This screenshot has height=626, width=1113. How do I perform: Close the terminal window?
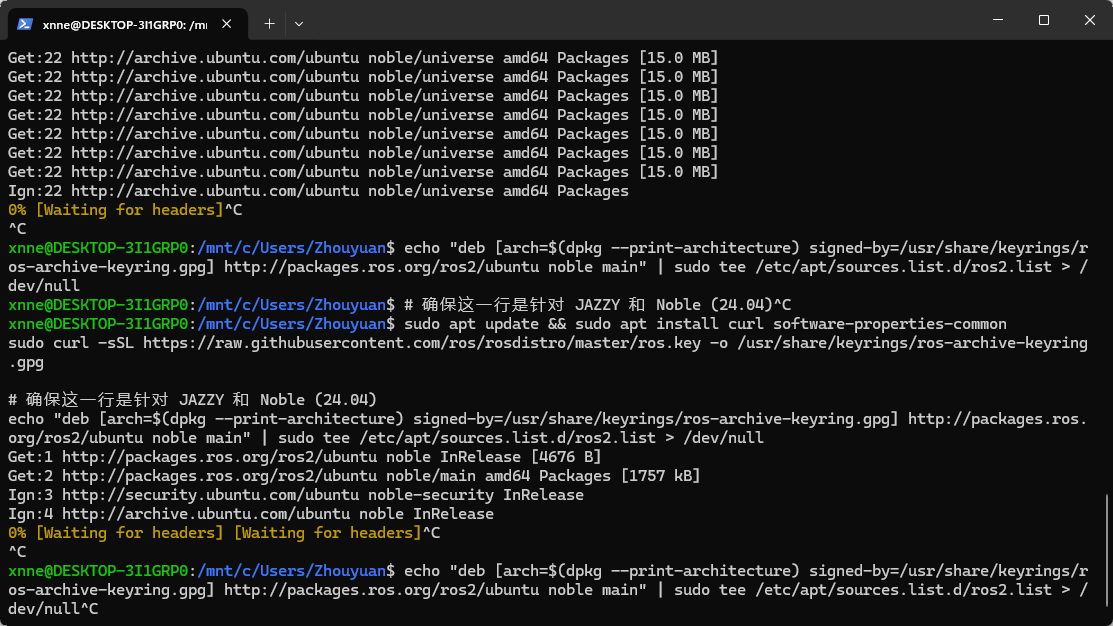coord(1089,20)
